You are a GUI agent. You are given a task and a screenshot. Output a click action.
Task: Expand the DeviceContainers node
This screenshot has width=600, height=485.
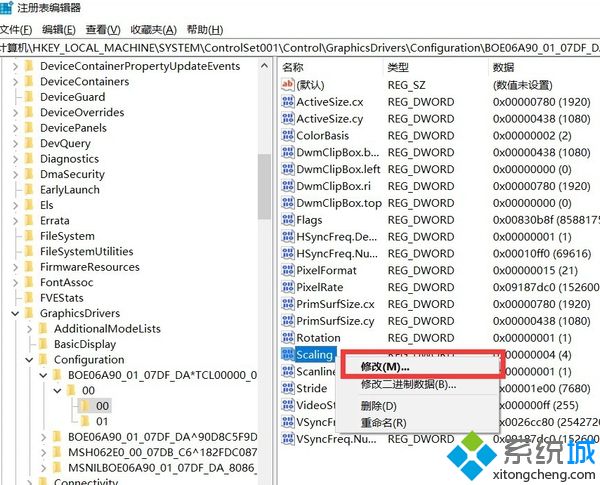(x=15, y=82)
